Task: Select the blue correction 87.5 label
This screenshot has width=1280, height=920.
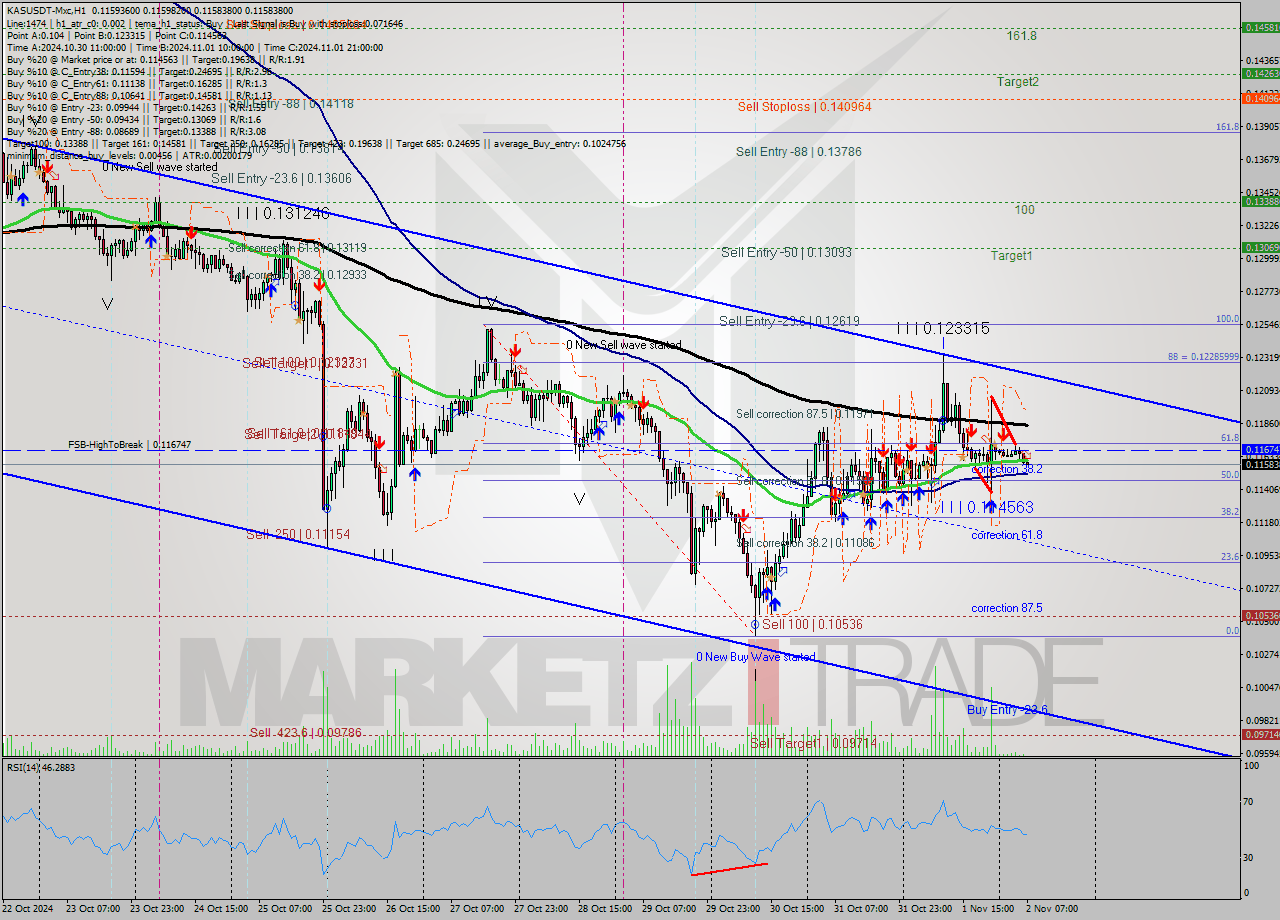Action: 1007,608
